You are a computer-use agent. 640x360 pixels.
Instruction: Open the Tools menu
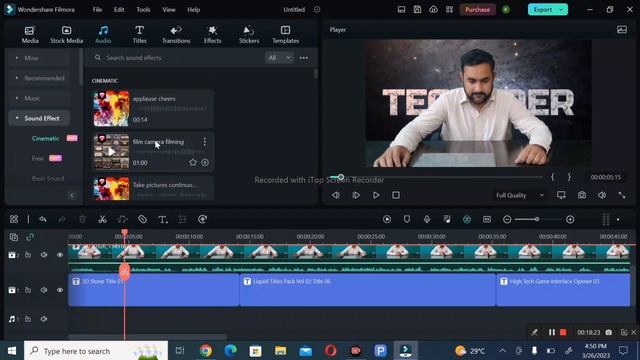coord(143,9)
